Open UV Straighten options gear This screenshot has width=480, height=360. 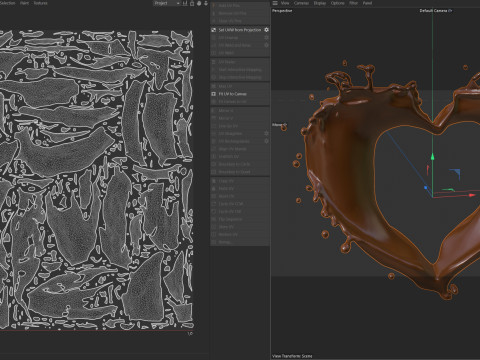pyautogui.click(x=266, y=133)
